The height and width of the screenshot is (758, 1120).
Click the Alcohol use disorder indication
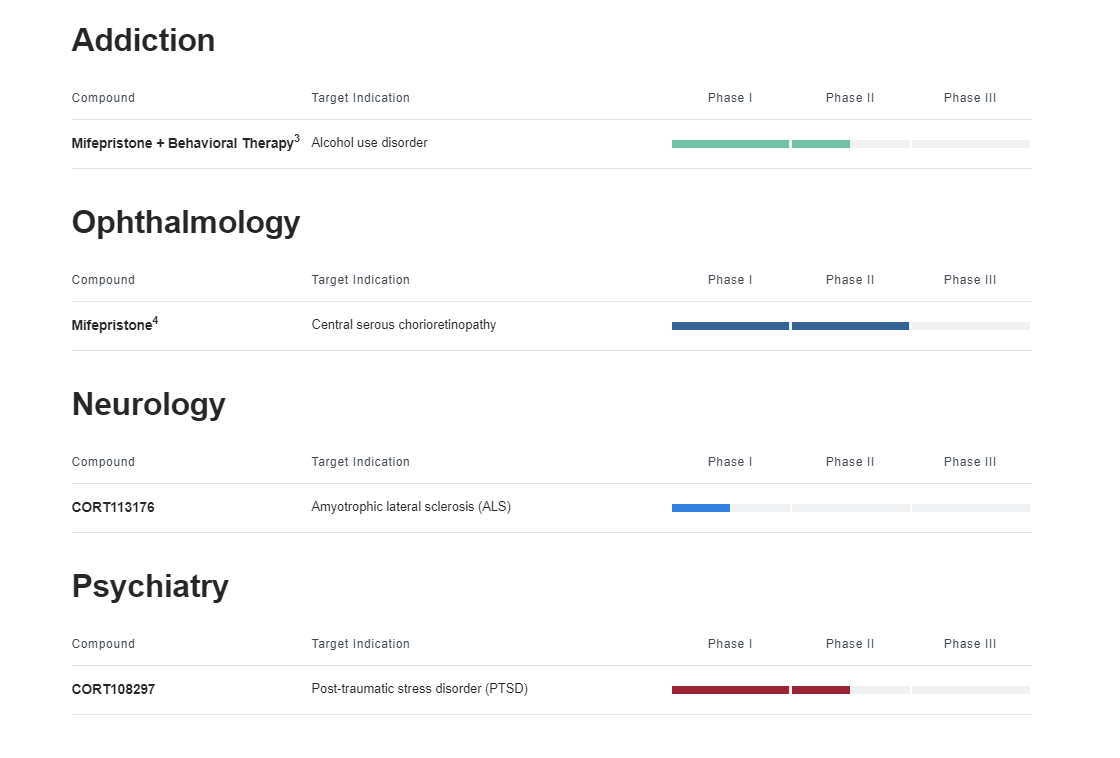tap(369, 143)
